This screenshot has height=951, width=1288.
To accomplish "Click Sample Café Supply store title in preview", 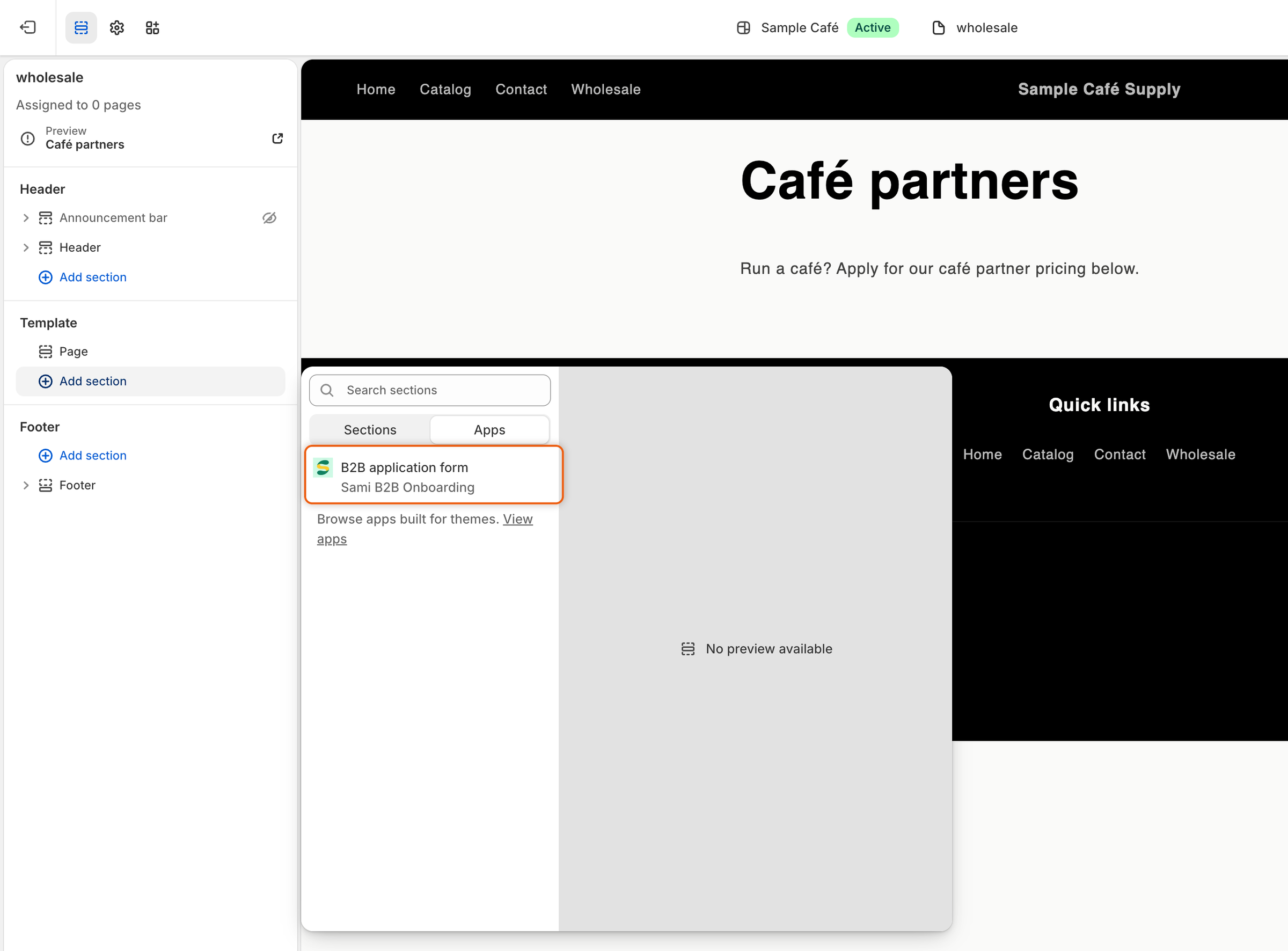I will 1099,89.
